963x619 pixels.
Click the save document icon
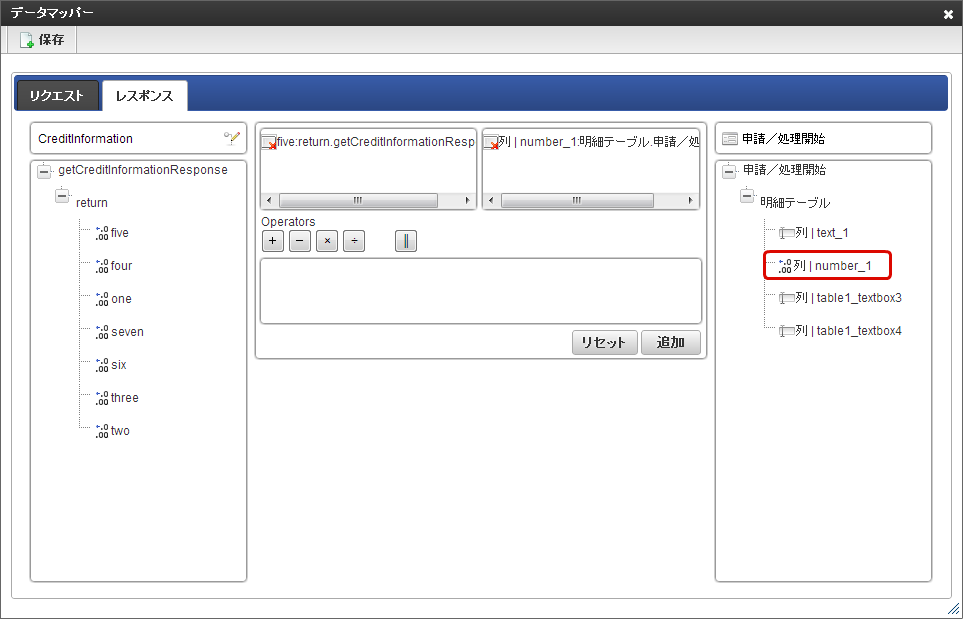[26, 41]
